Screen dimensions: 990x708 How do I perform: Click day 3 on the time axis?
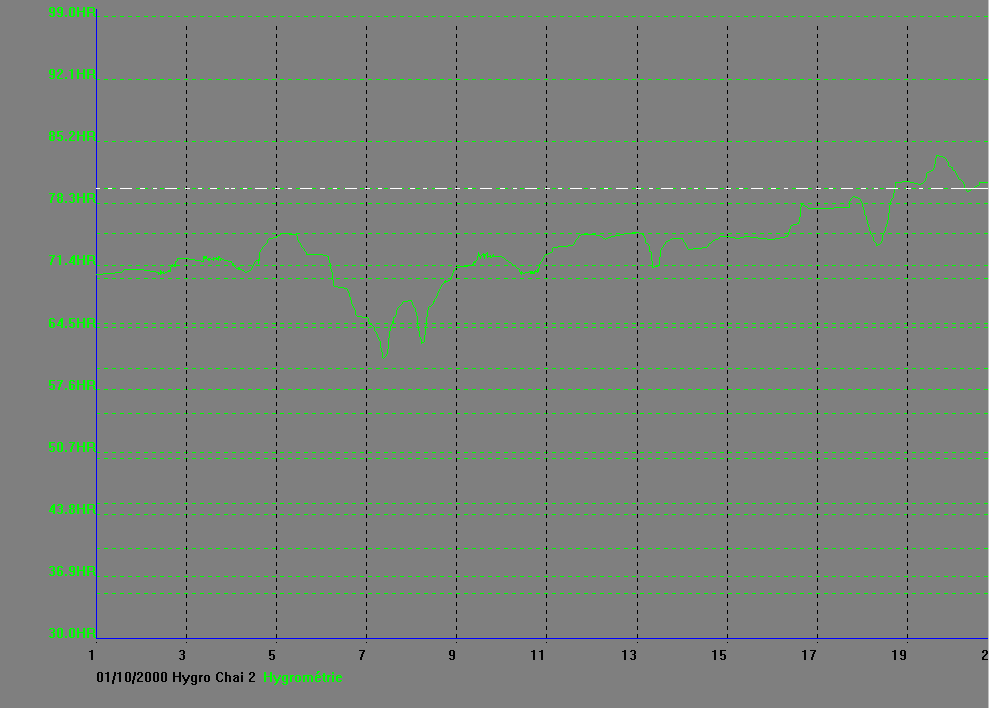182,655
